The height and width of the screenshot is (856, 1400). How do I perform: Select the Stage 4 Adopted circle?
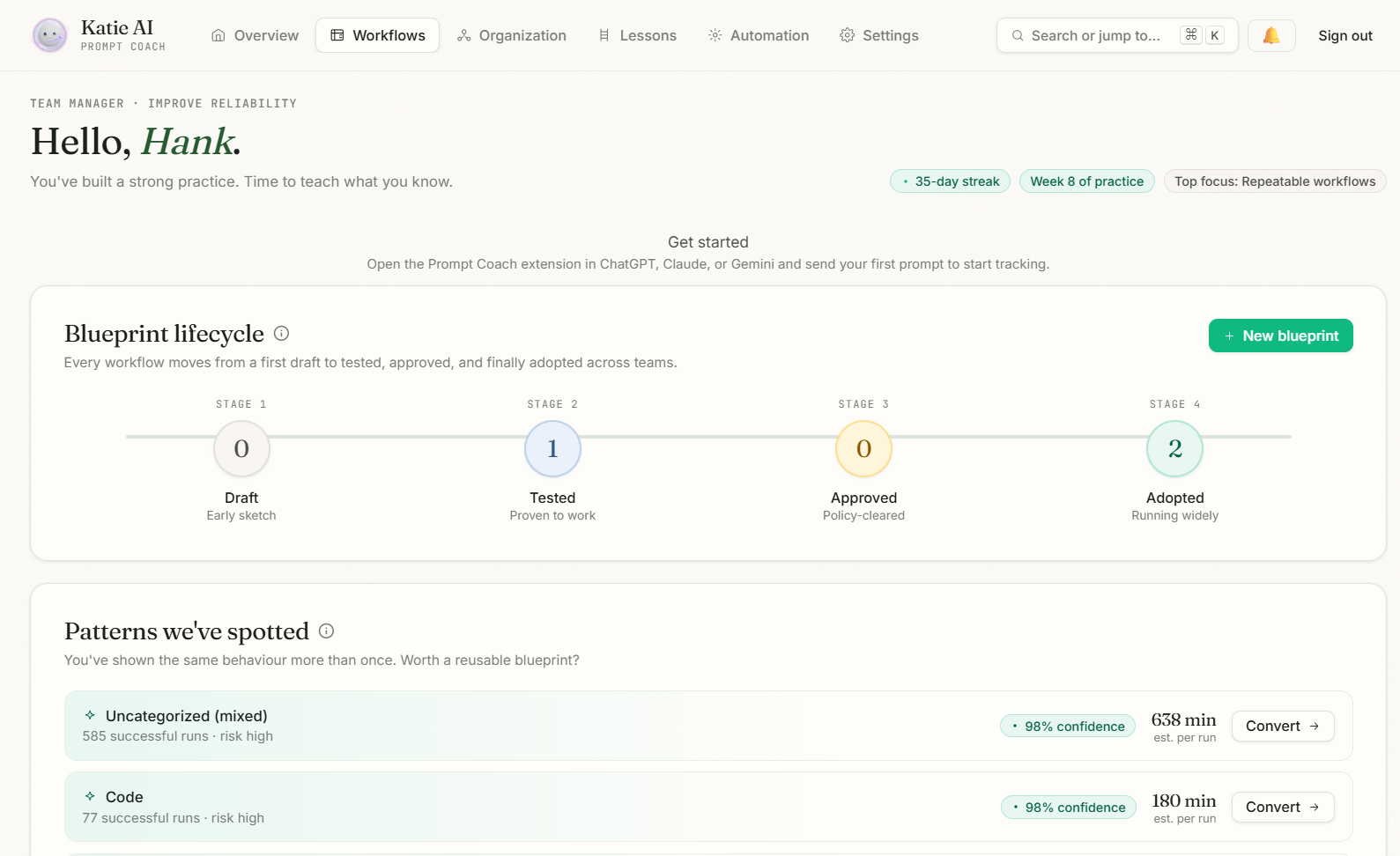pos(1174,448)
